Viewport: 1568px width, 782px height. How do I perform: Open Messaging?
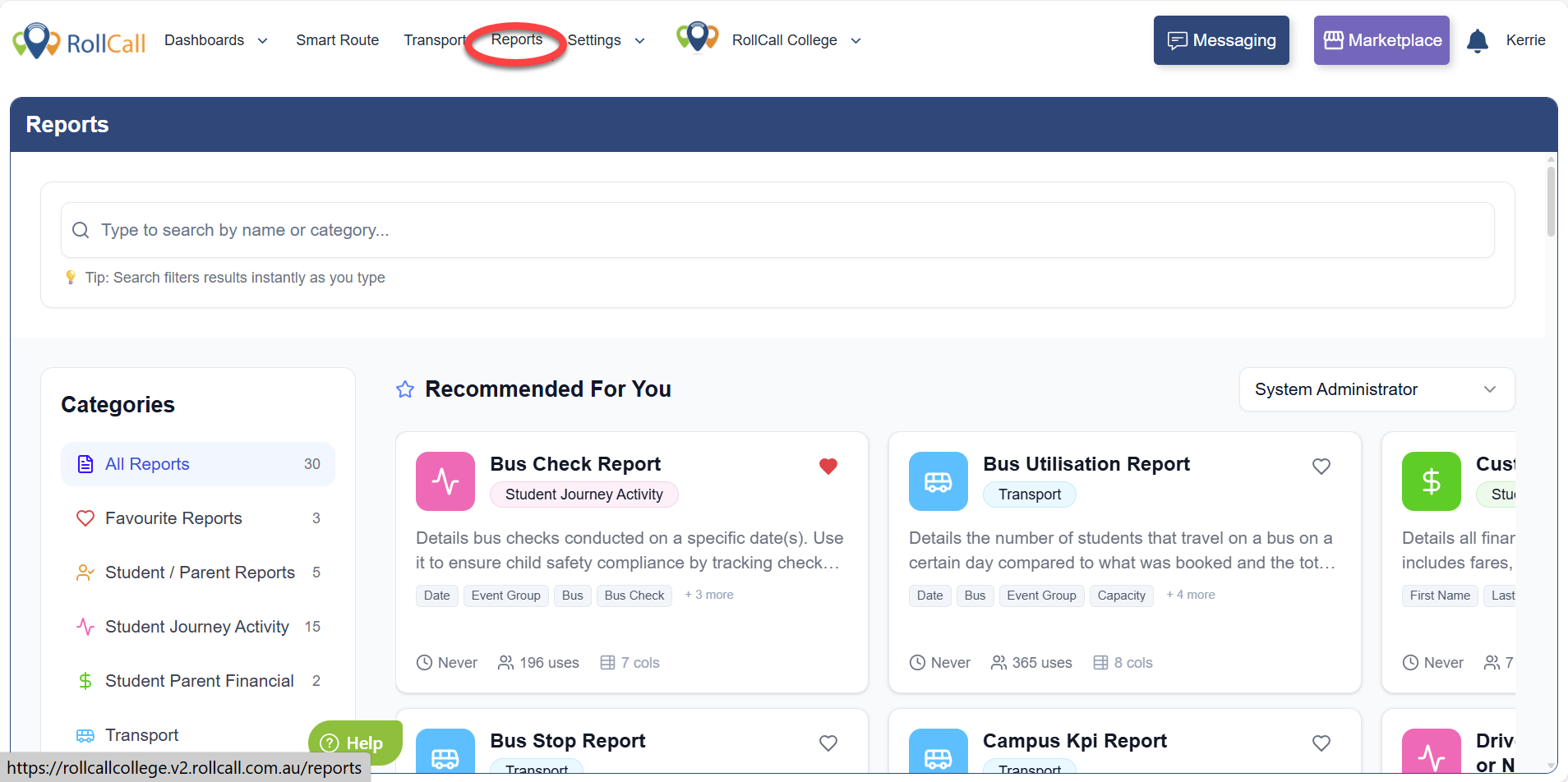point(1221,40)
